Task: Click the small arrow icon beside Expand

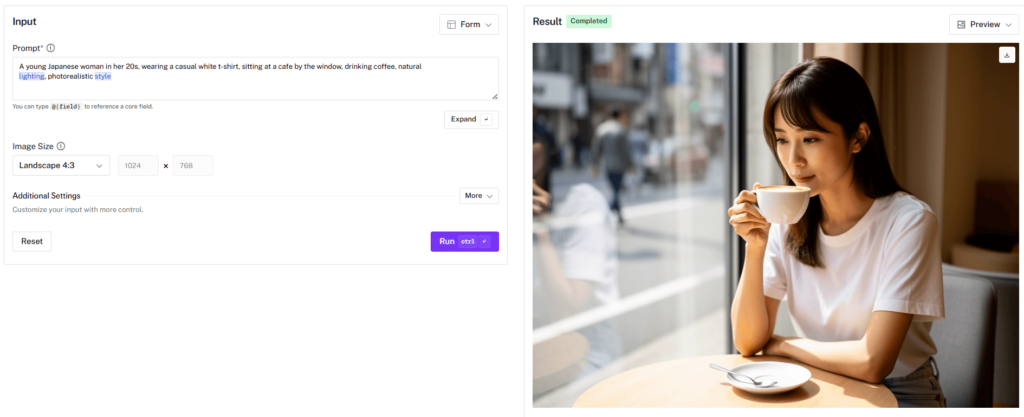Action: [487, 119]
